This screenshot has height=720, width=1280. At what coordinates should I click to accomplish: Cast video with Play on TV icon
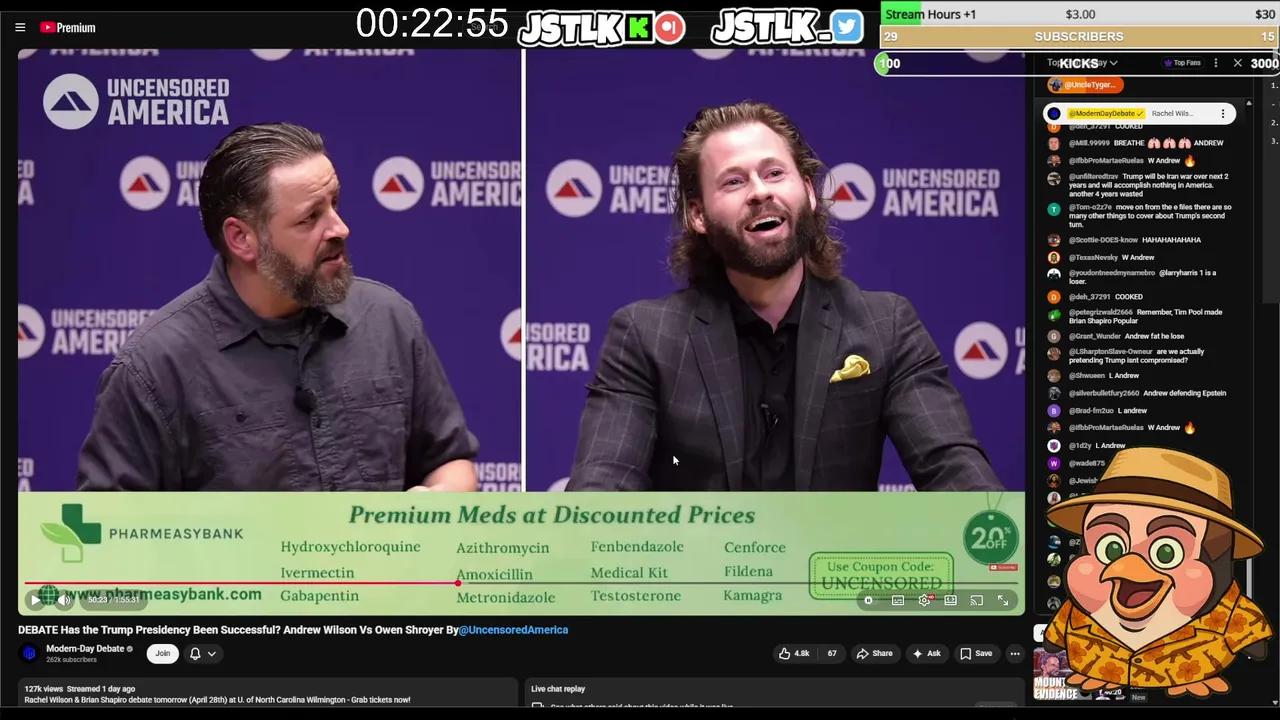tap(977, 600)
